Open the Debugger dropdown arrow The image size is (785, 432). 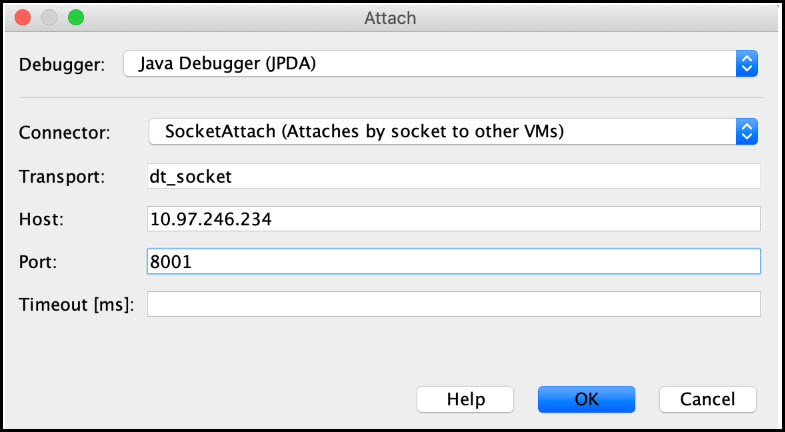(x=747, y=65)
